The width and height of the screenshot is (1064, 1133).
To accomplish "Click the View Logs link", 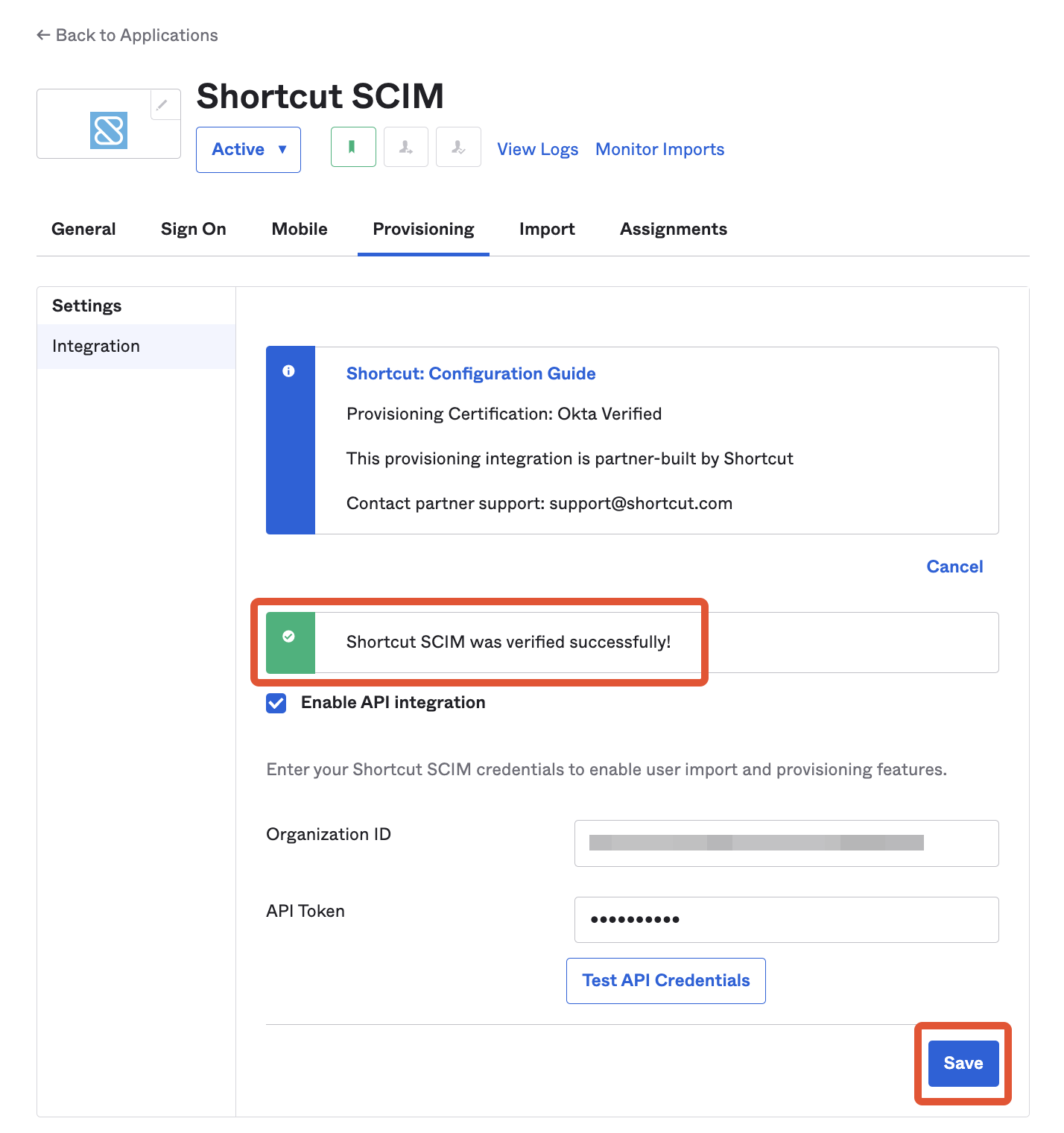I will (538, 150).
